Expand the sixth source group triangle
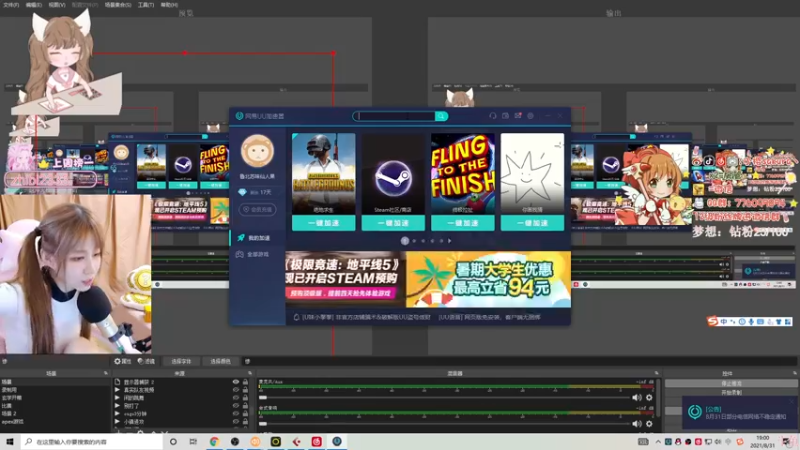Viewport: 800px width, 450px height. tap(117, 422)
